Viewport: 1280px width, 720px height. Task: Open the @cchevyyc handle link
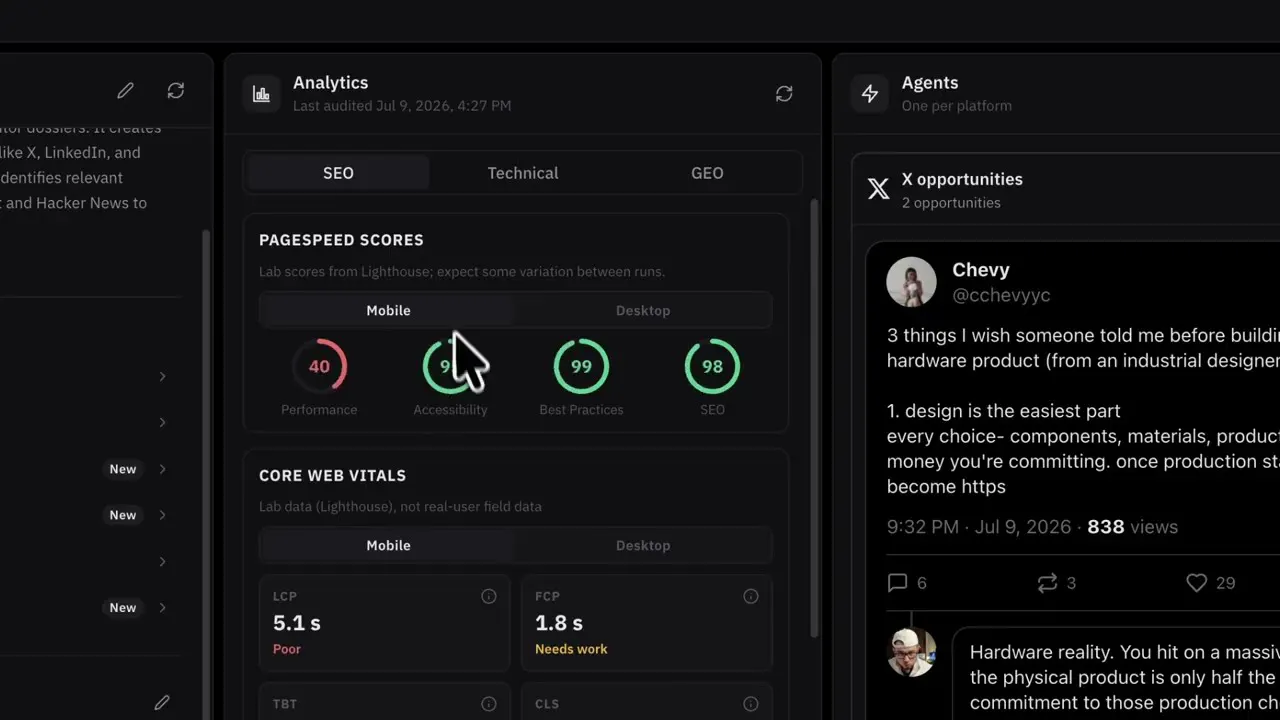click(1001, 295)
